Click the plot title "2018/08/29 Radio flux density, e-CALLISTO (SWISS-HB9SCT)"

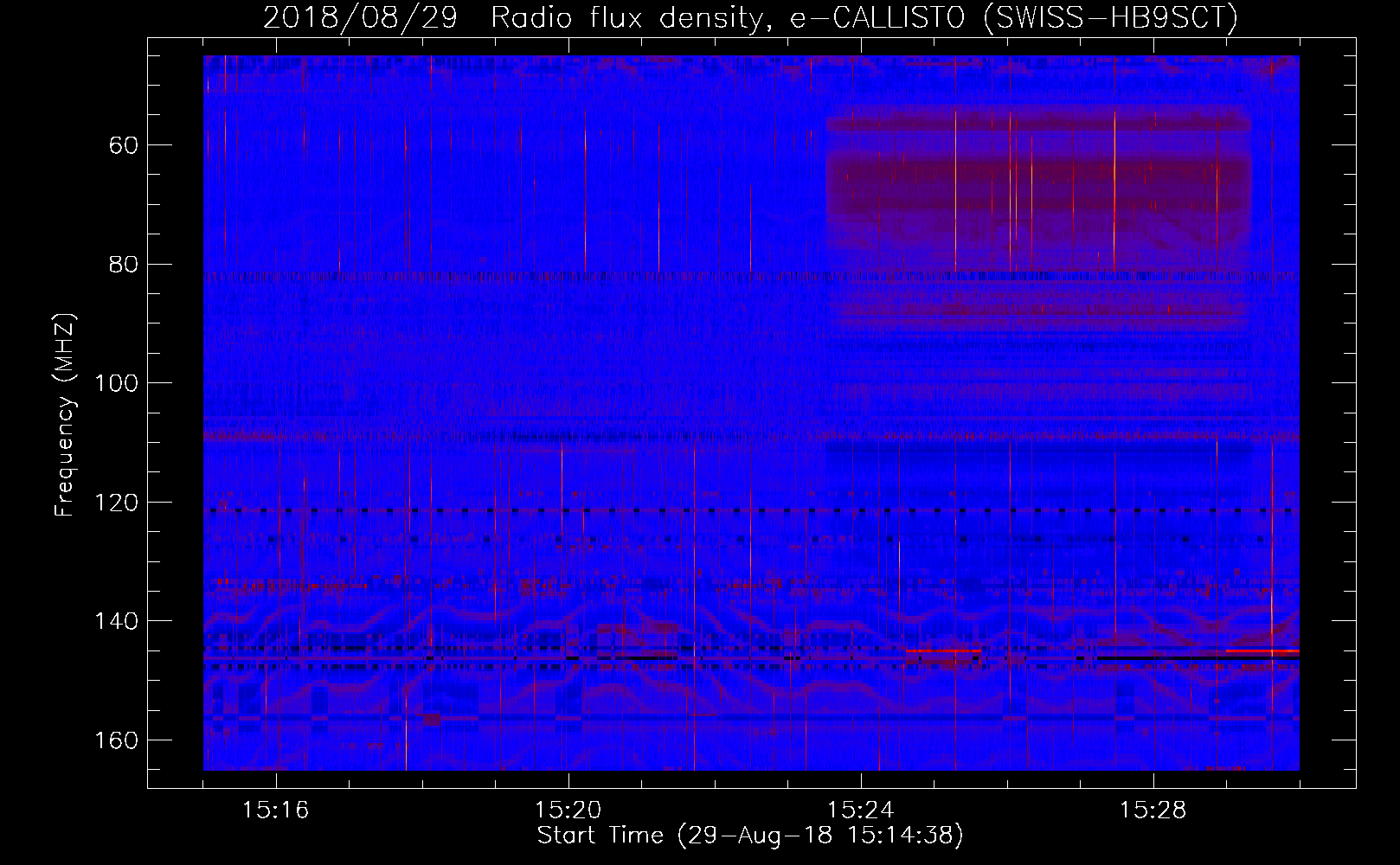750,17
